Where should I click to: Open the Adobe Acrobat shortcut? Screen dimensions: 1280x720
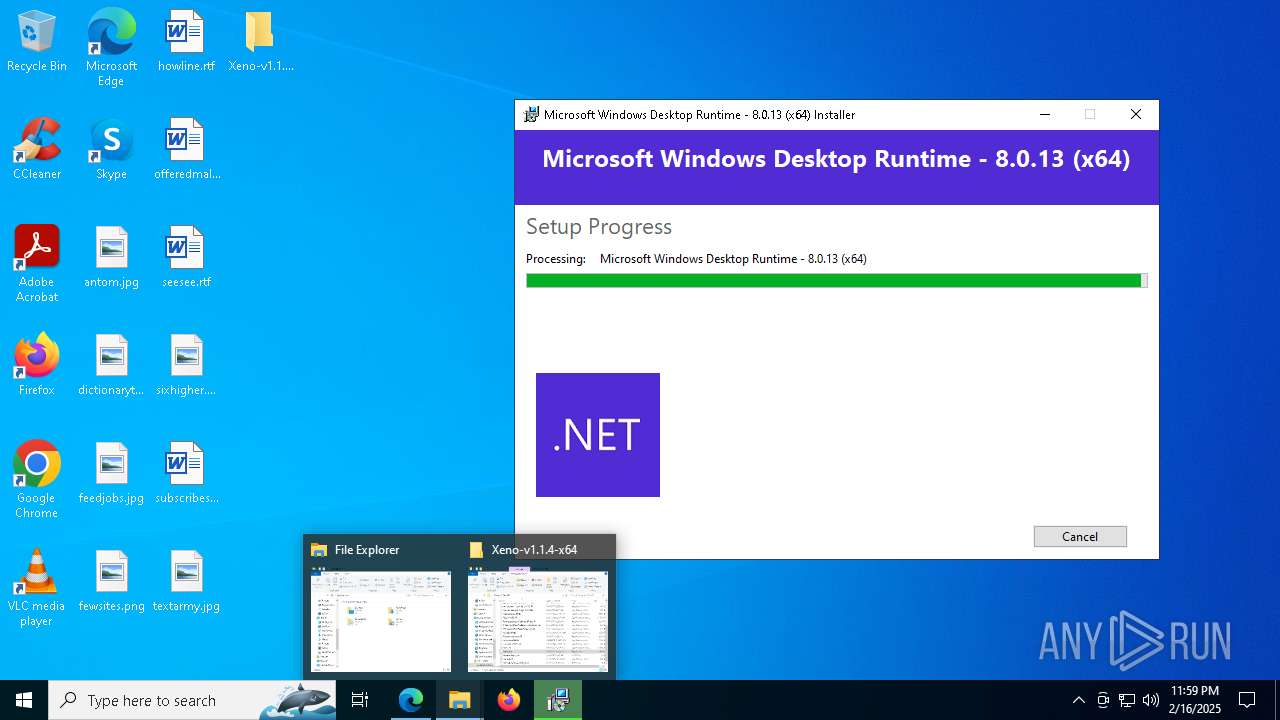click(37, 264)
